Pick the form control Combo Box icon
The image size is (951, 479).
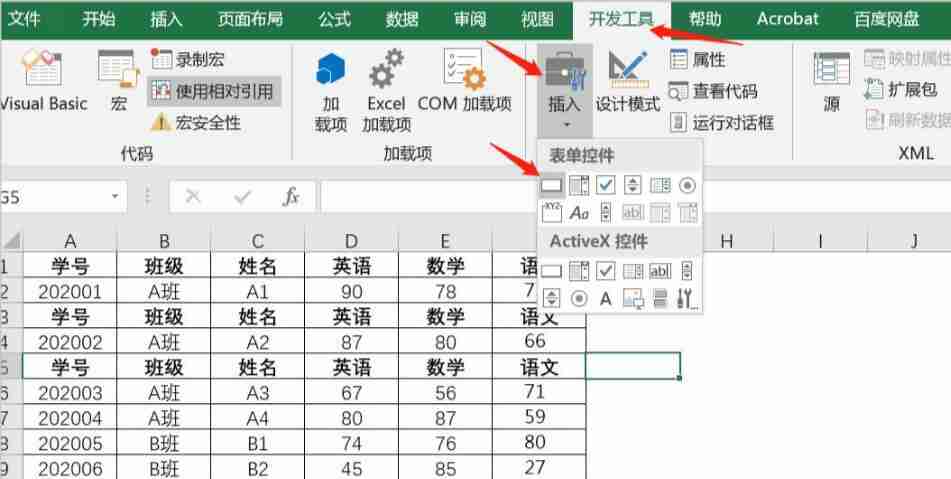pos(579,186)
